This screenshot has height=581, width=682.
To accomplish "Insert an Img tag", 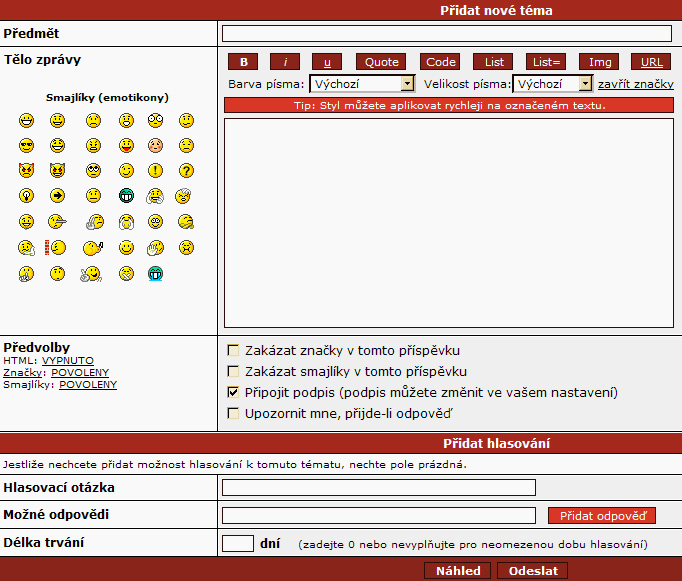I will pos(599,62).
